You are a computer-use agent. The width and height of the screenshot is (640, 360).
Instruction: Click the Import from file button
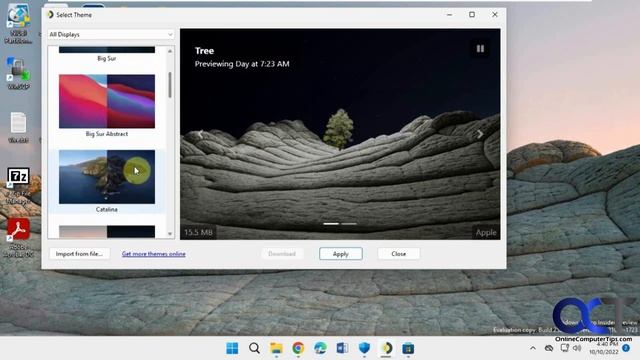pos(79,254)
